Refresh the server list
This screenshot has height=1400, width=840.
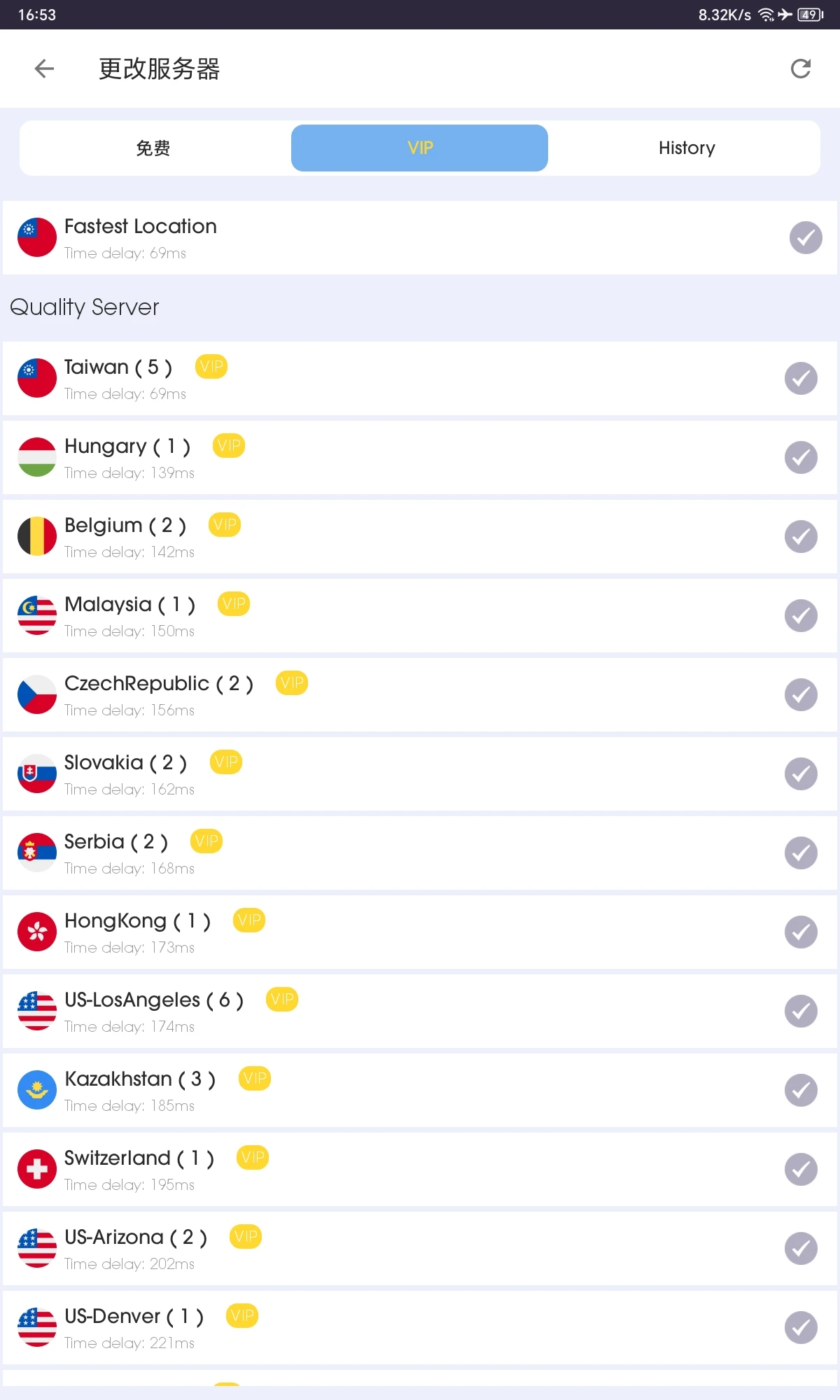(x=800, y=69)
